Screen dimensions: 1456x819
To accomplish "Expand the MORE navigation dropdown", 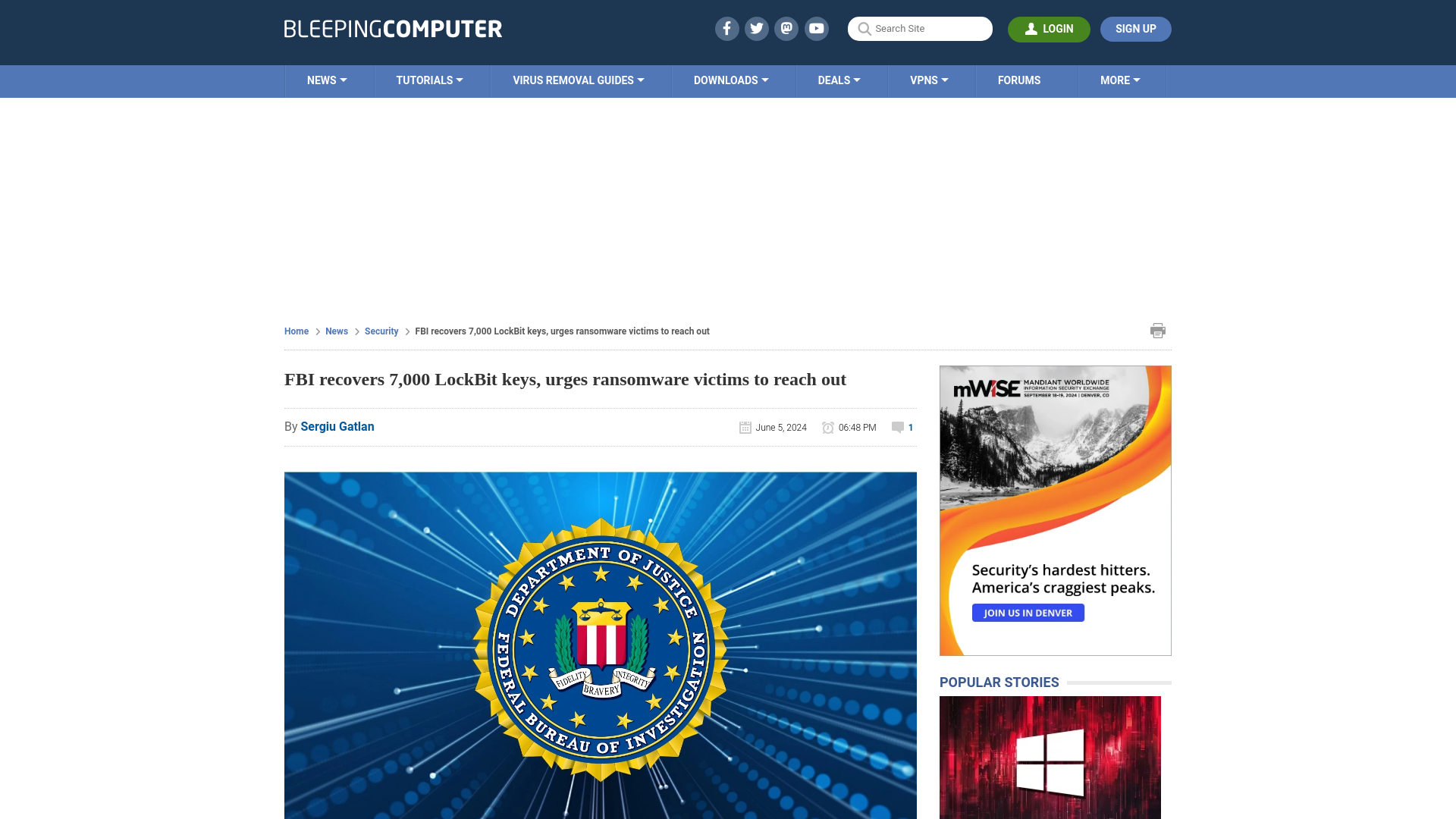I will 1121,80.
